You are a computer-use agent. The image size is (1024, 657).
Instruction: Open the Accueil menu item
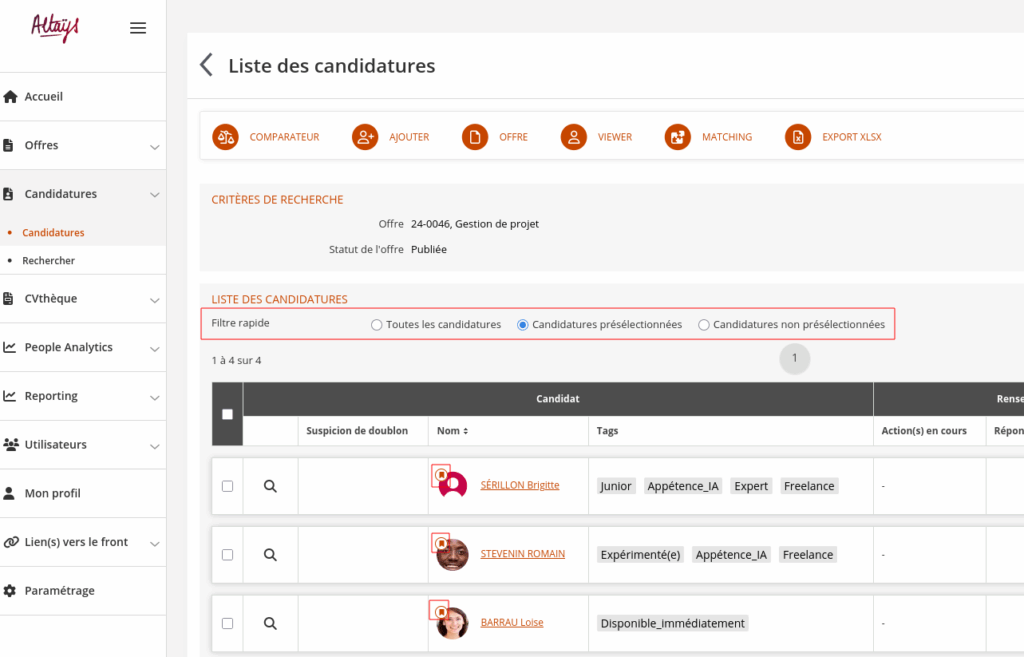(44, 97)
